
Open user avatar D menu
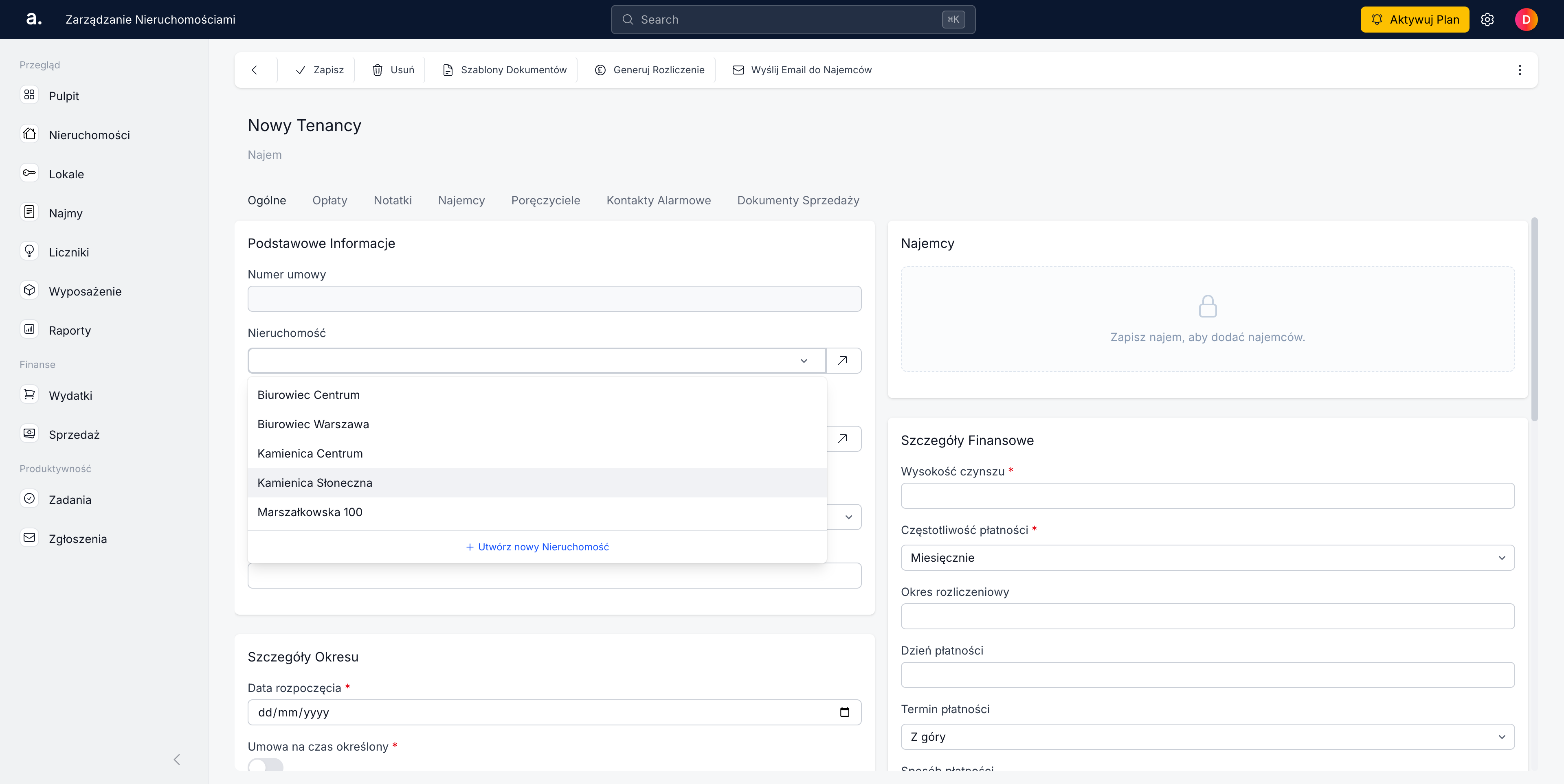(1526, 20)
